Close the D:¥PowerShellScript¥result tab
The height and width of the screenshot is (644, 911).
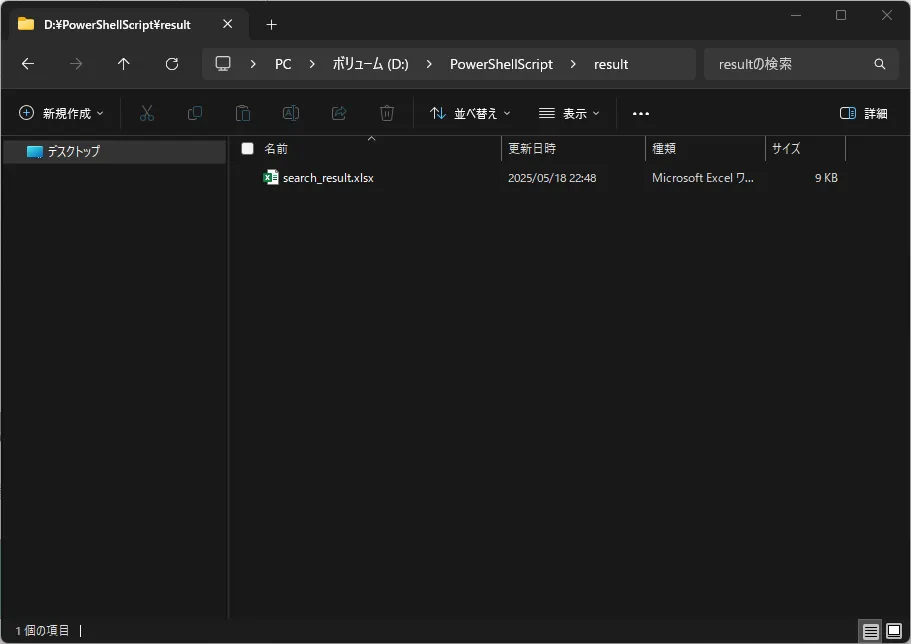tap(228, 24)
